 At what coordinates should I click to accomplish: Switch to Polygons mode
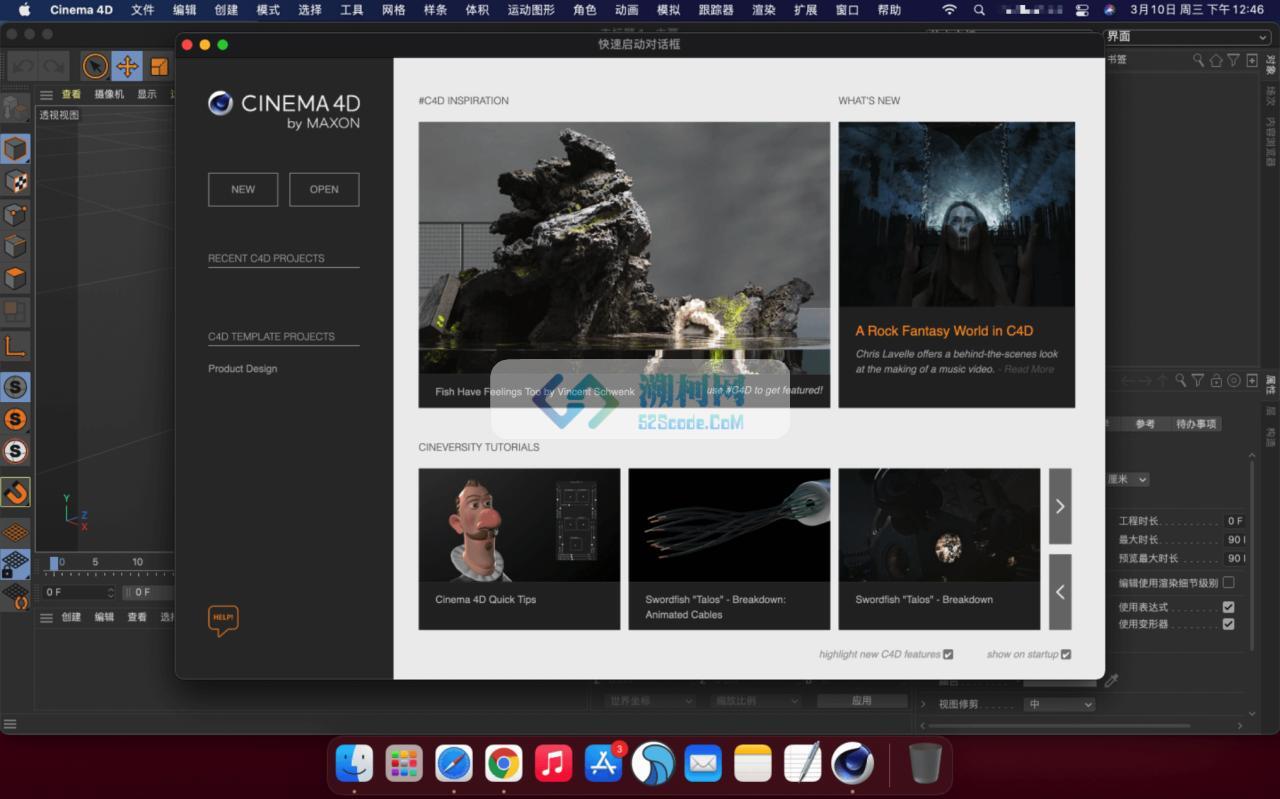coord(15,278)
